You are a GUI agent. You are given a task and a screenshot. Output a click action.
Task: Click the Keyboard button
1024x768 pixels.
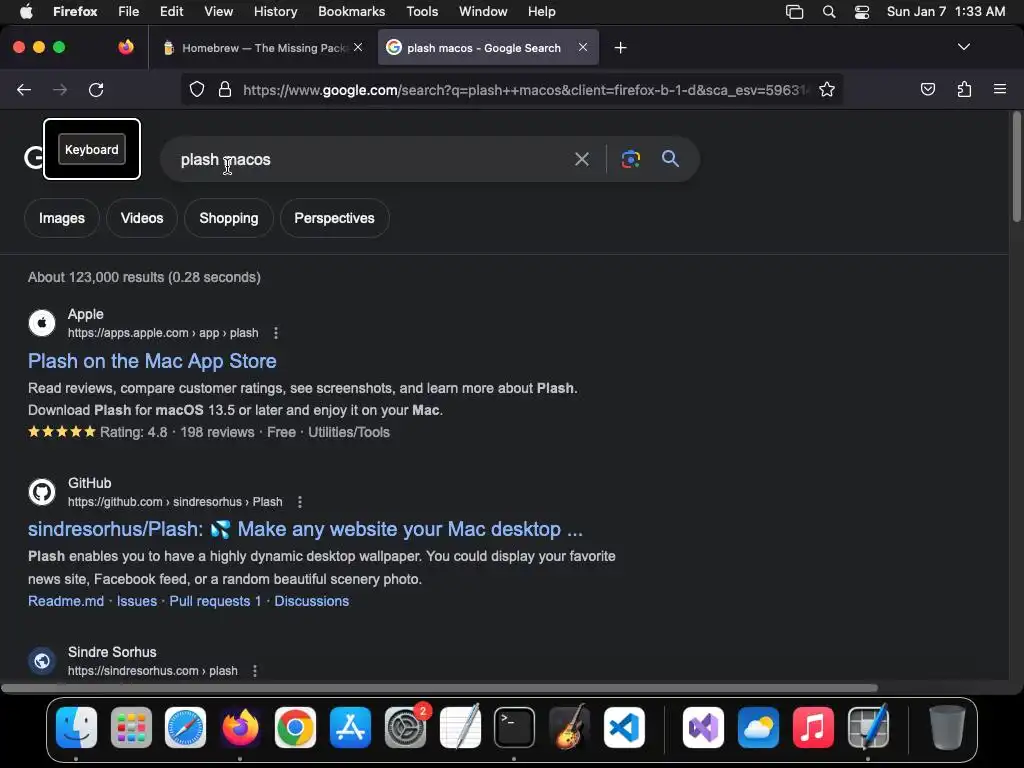click(x=91, y=150)
